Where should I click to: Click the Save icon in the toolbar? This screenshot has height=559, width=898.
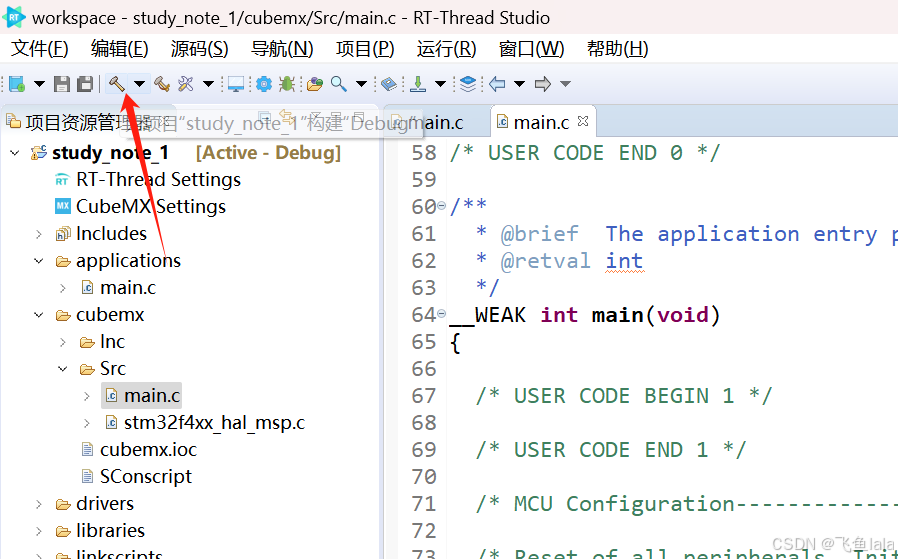point(62,84)
